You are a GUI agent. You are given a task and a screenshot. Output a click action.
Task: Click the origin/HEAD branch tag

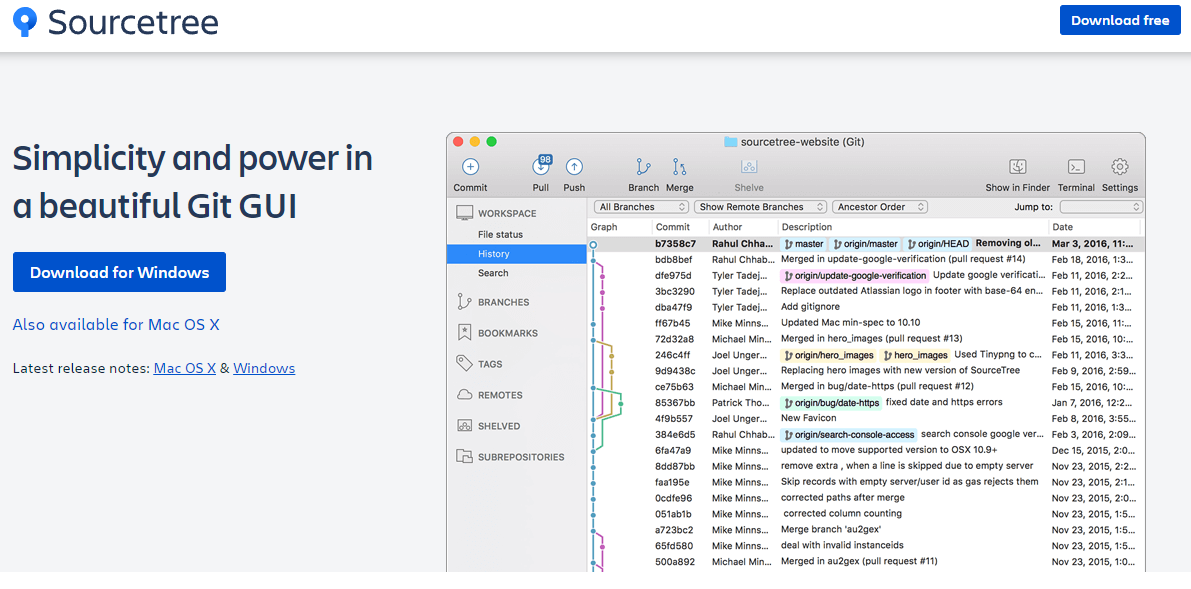click(x=937, y=244)
